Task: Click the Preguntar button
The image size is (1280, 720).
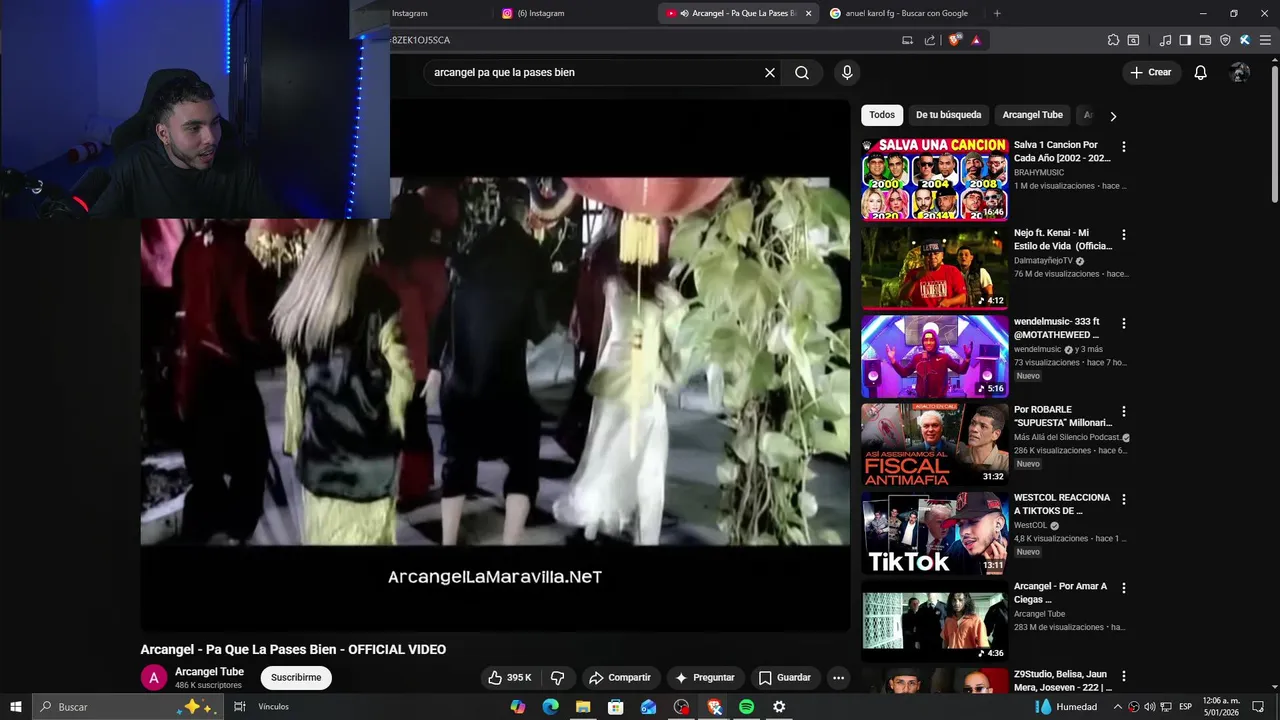Action: (705, 677)
